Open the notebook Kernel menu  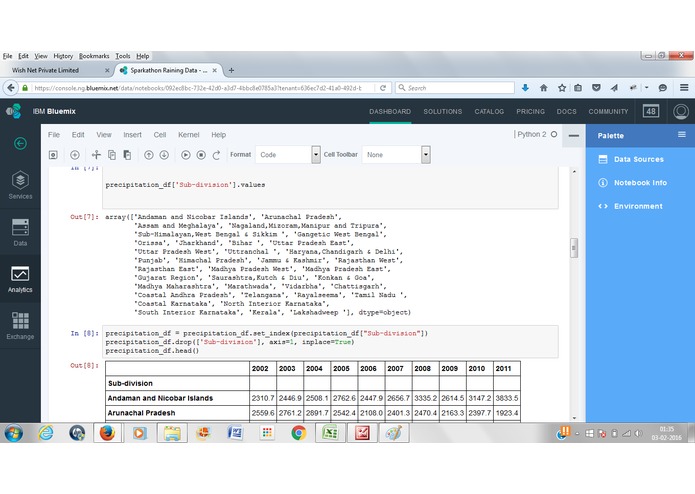click(188, 135)
